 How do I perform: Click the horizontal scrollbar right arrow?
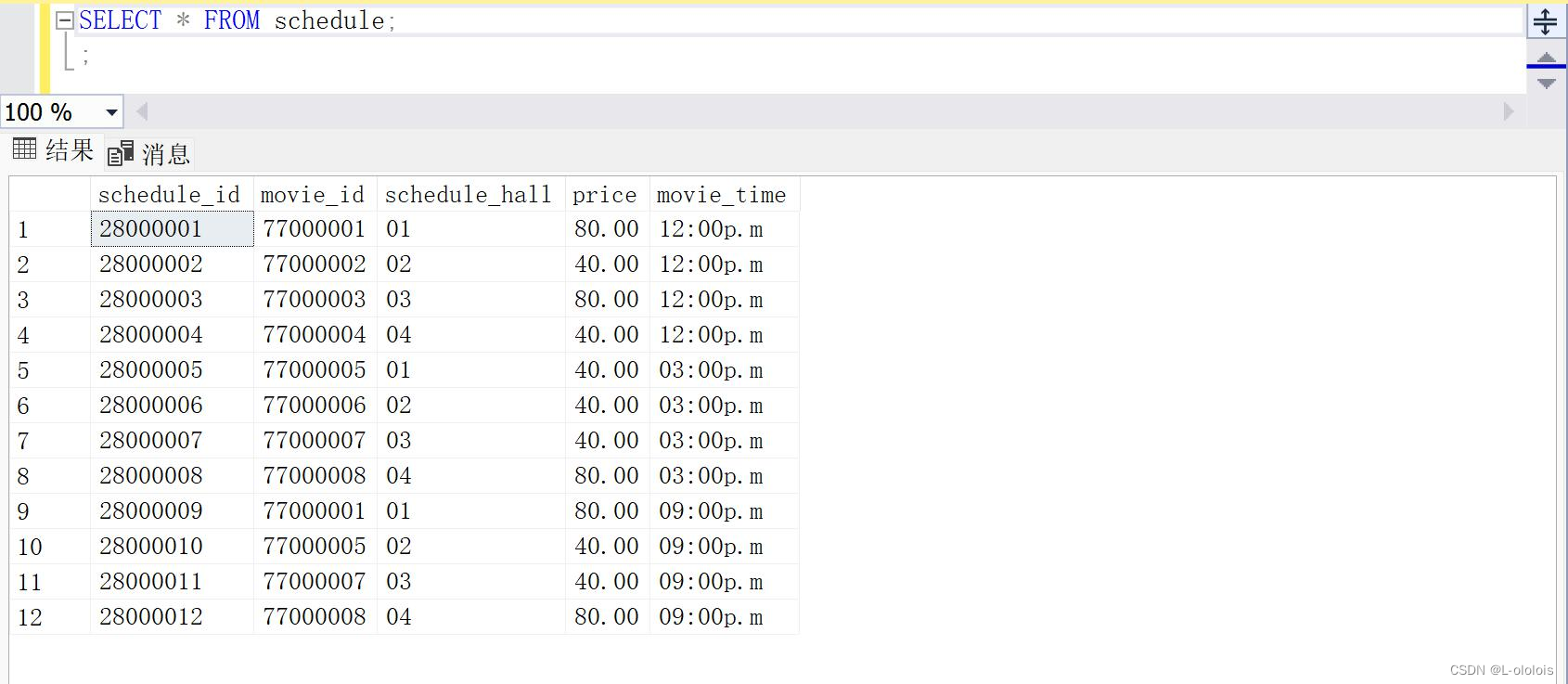click(1508, 111)
